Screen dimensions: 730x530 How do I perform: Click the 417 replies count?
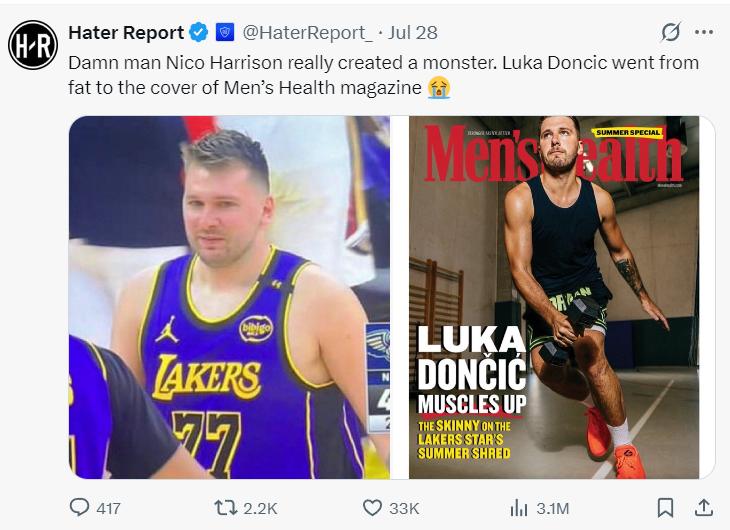[x=107, y=508]
